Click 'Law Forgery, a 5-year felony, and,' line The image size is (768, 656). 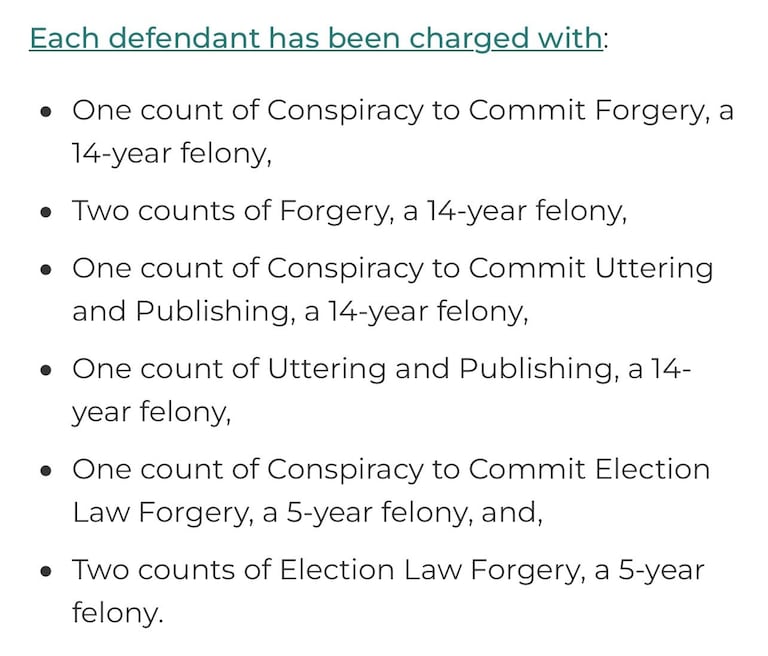pyautogui.click(x=307, y=512)
